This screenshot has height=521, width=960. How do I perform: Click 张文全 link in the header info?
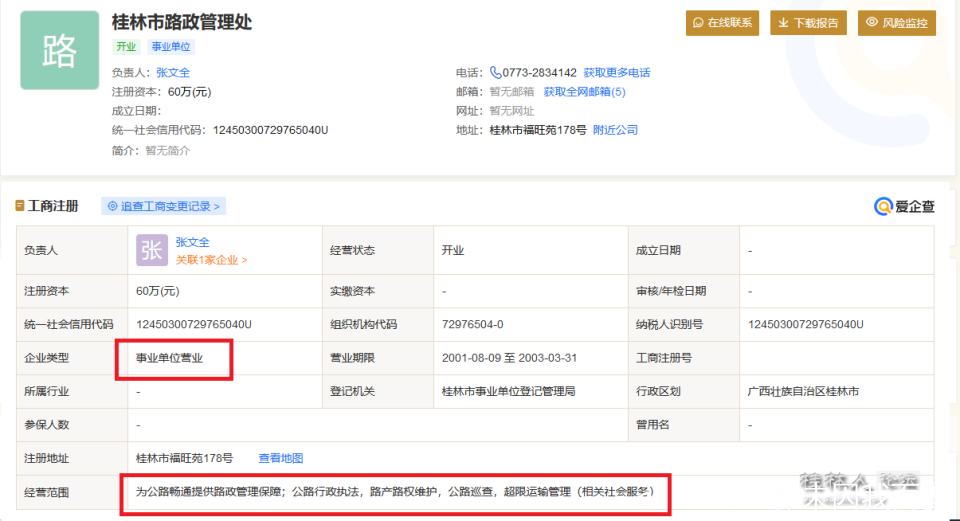coord(173,73)
